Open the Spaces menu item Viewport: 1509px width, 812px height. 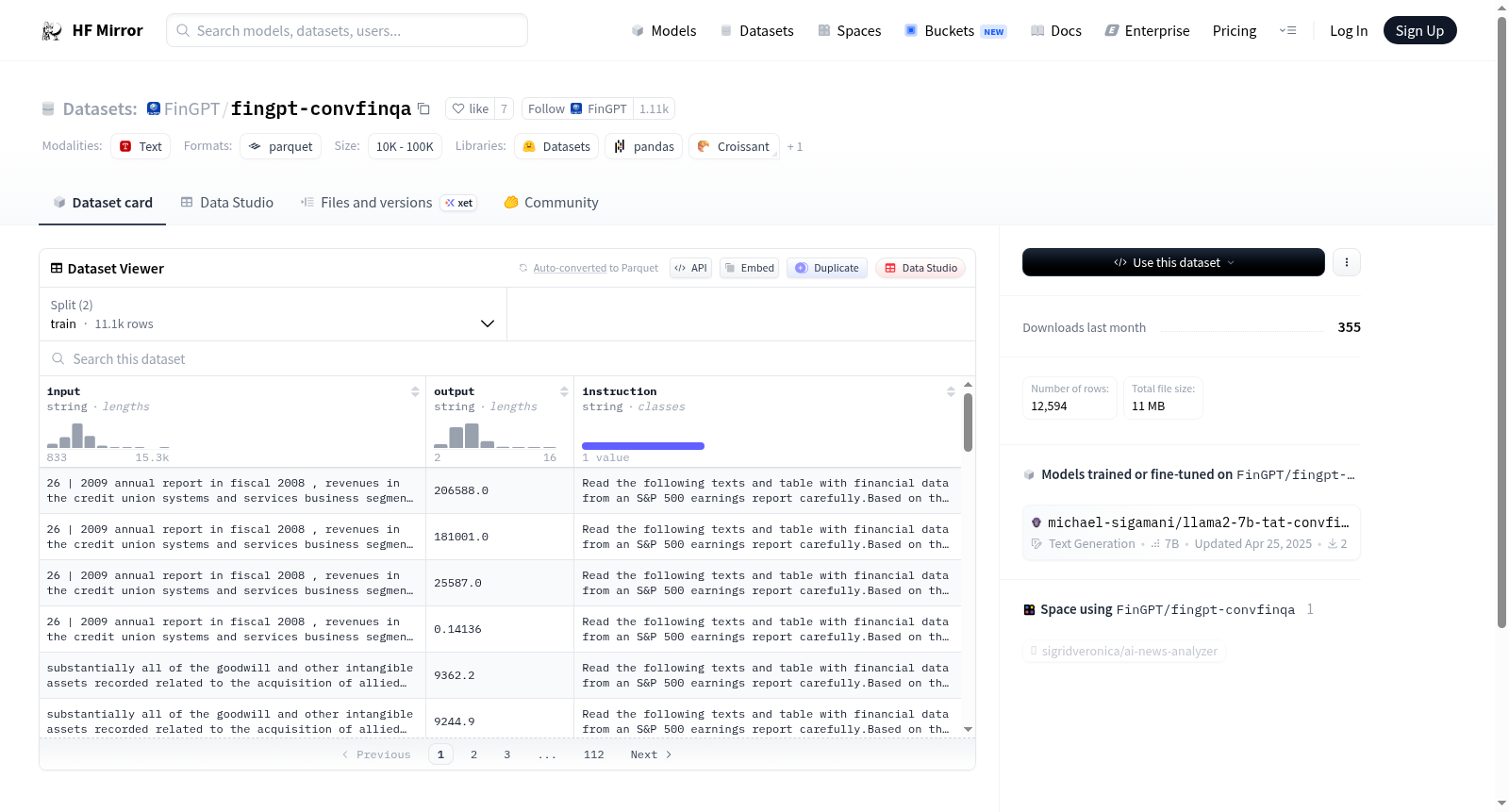click(850, 31)
